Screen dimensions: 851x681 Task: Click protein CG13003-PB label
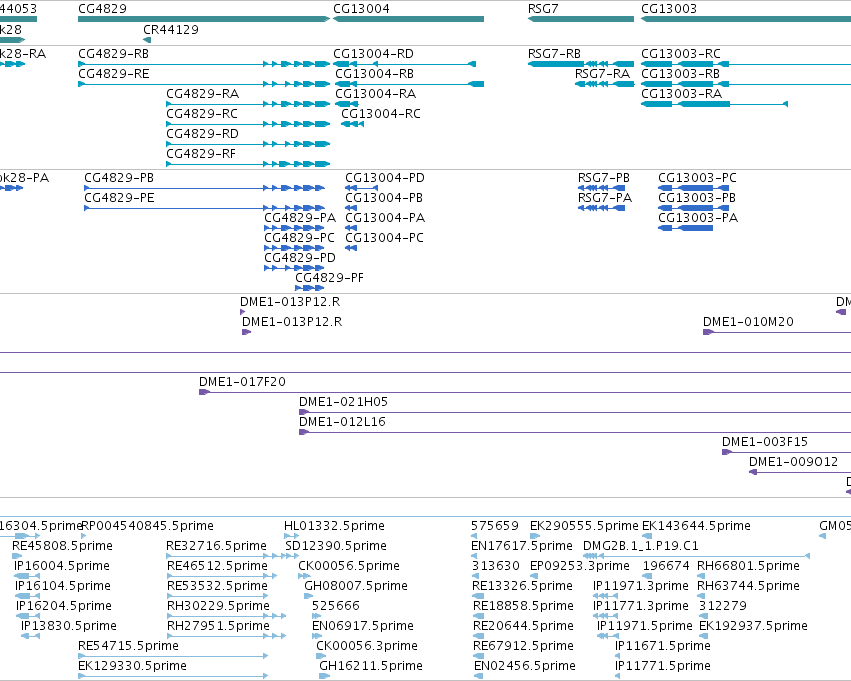(697, 198)
